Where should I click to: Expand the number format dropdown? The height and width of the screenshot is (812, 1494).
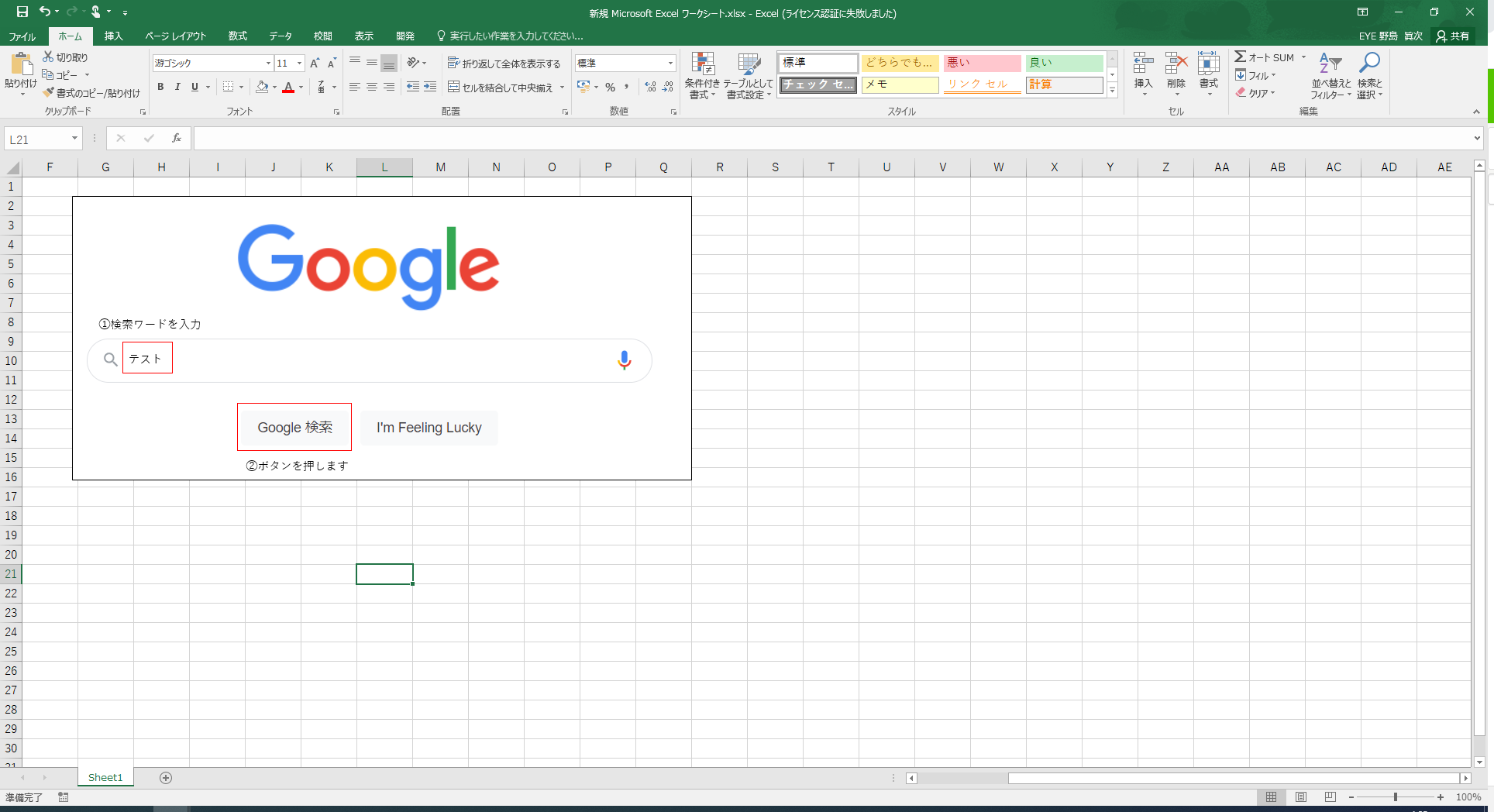pyautogui.click(x=670, y=64)
